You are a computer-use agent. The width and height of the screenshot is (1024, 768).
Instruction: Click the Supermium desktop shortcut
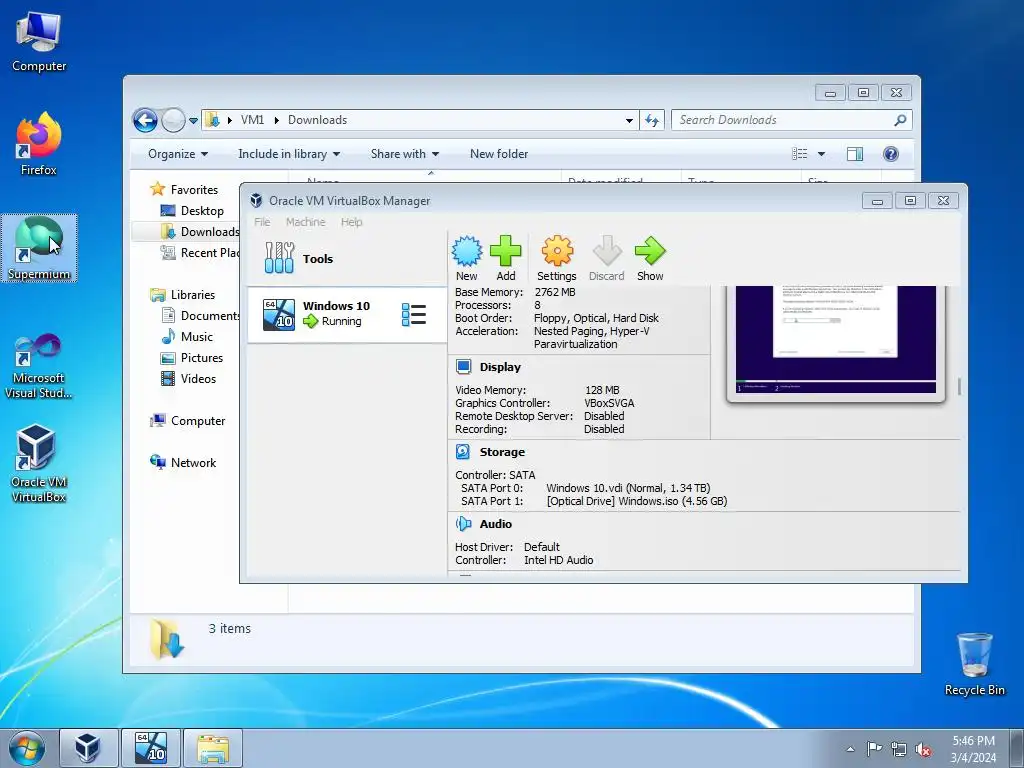[x=39, y=248]
